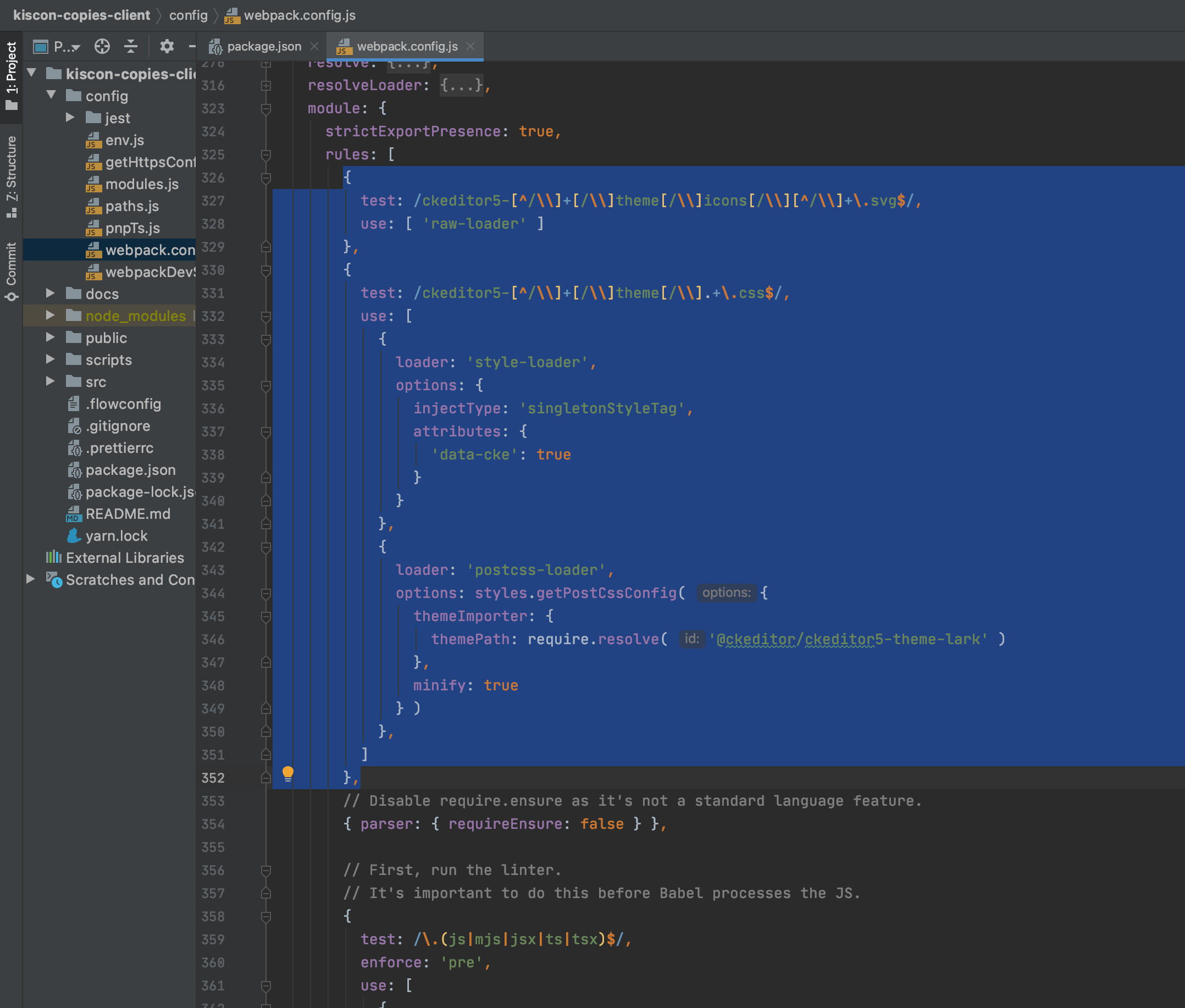Expand the jest folder

pyautogui.click(x=70, y=118)
